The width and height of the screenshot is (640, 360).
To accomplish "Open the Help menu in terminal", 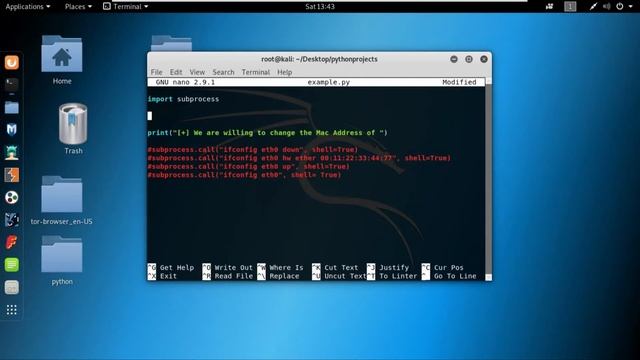I will (284, 72).
